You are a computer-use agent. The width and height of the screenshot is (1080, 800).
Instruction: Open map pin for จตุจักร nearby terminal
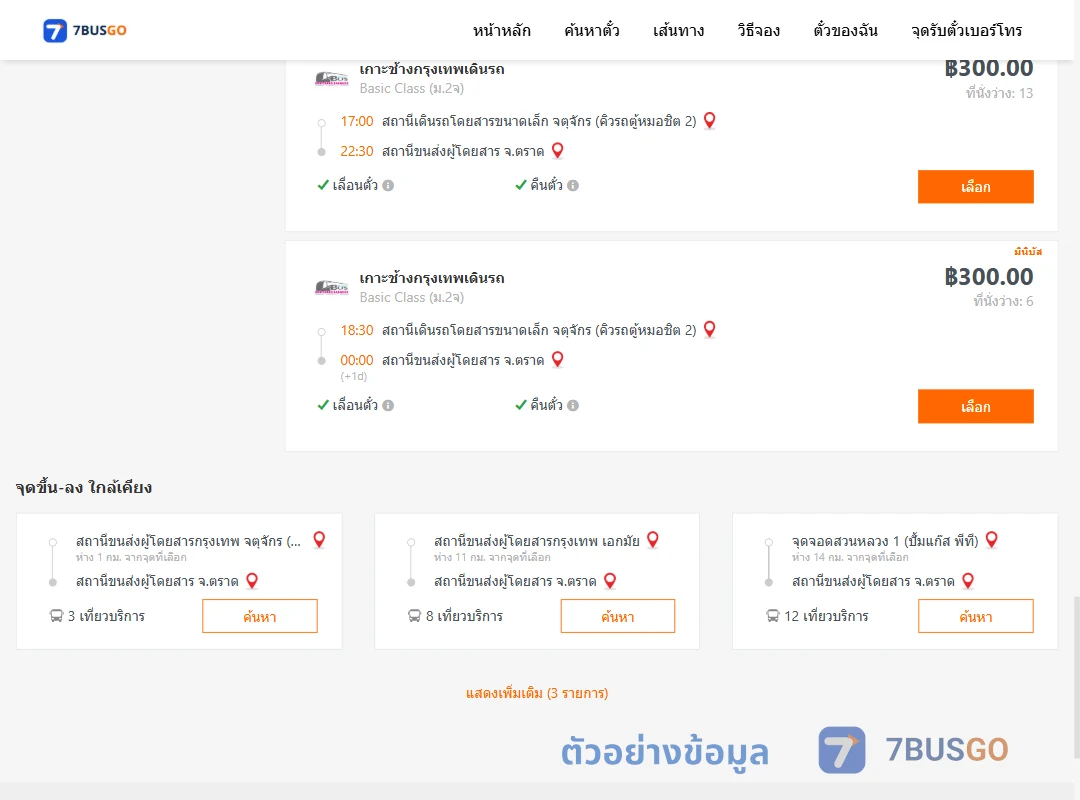click(x=319, y=540)
